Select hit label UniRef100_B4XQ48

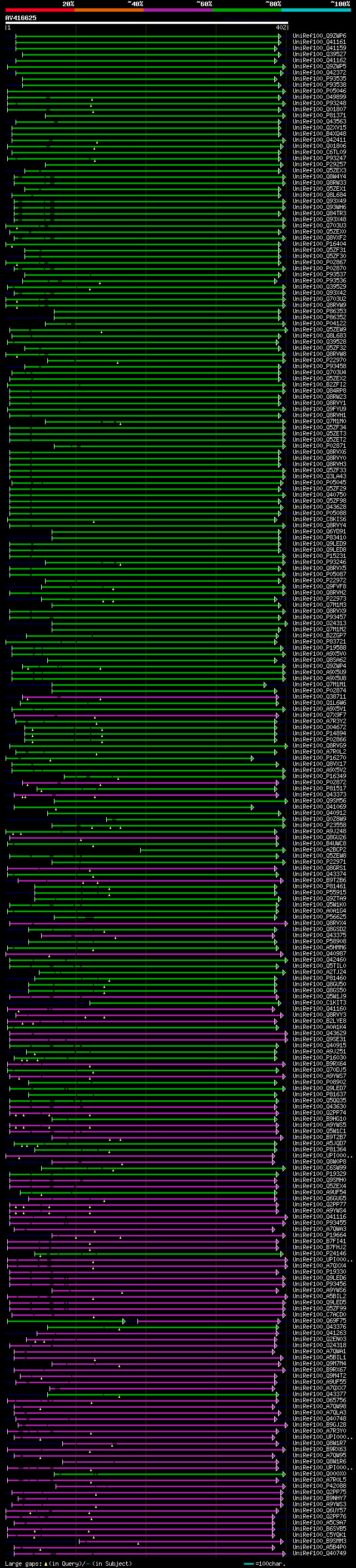coord(319,134)
